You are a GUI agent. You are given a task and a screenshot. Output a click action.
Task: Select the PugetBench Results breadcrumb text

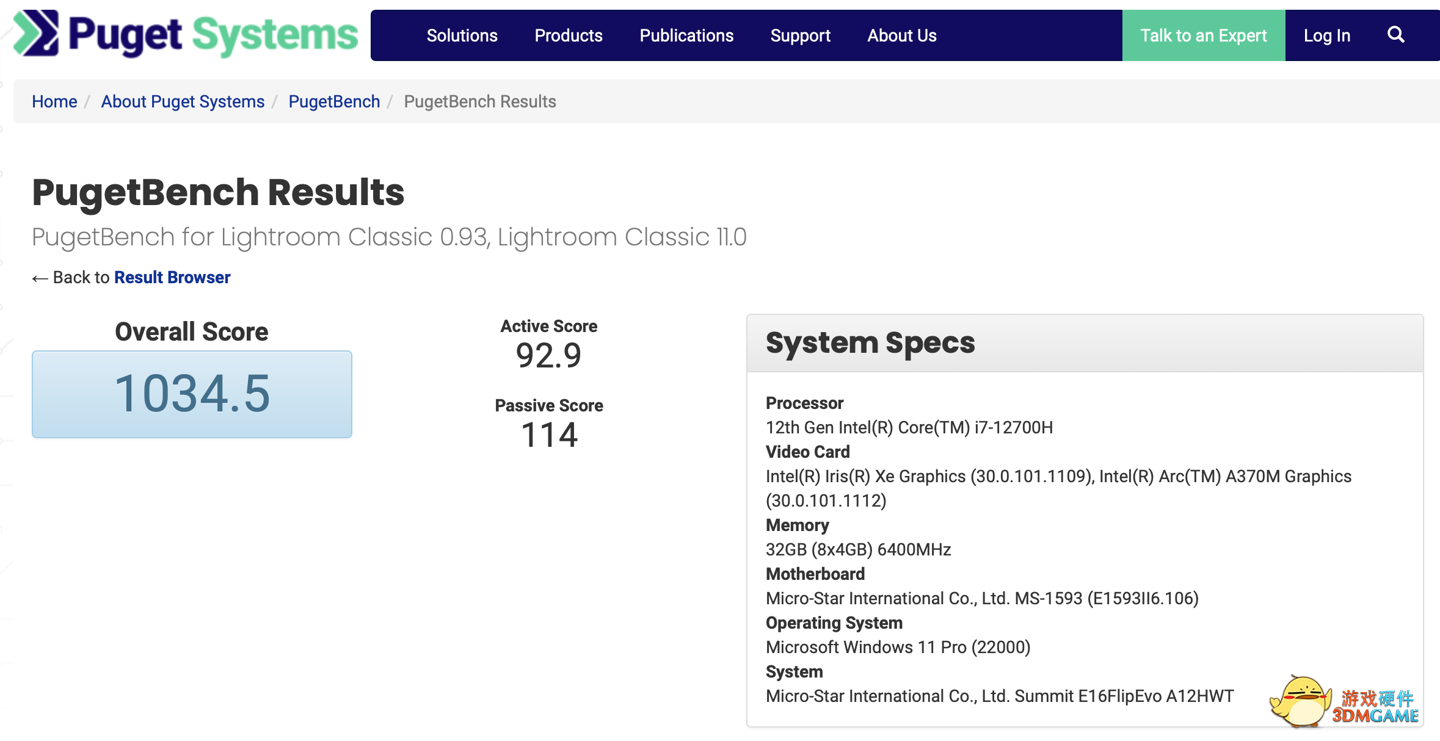point(480,102)
